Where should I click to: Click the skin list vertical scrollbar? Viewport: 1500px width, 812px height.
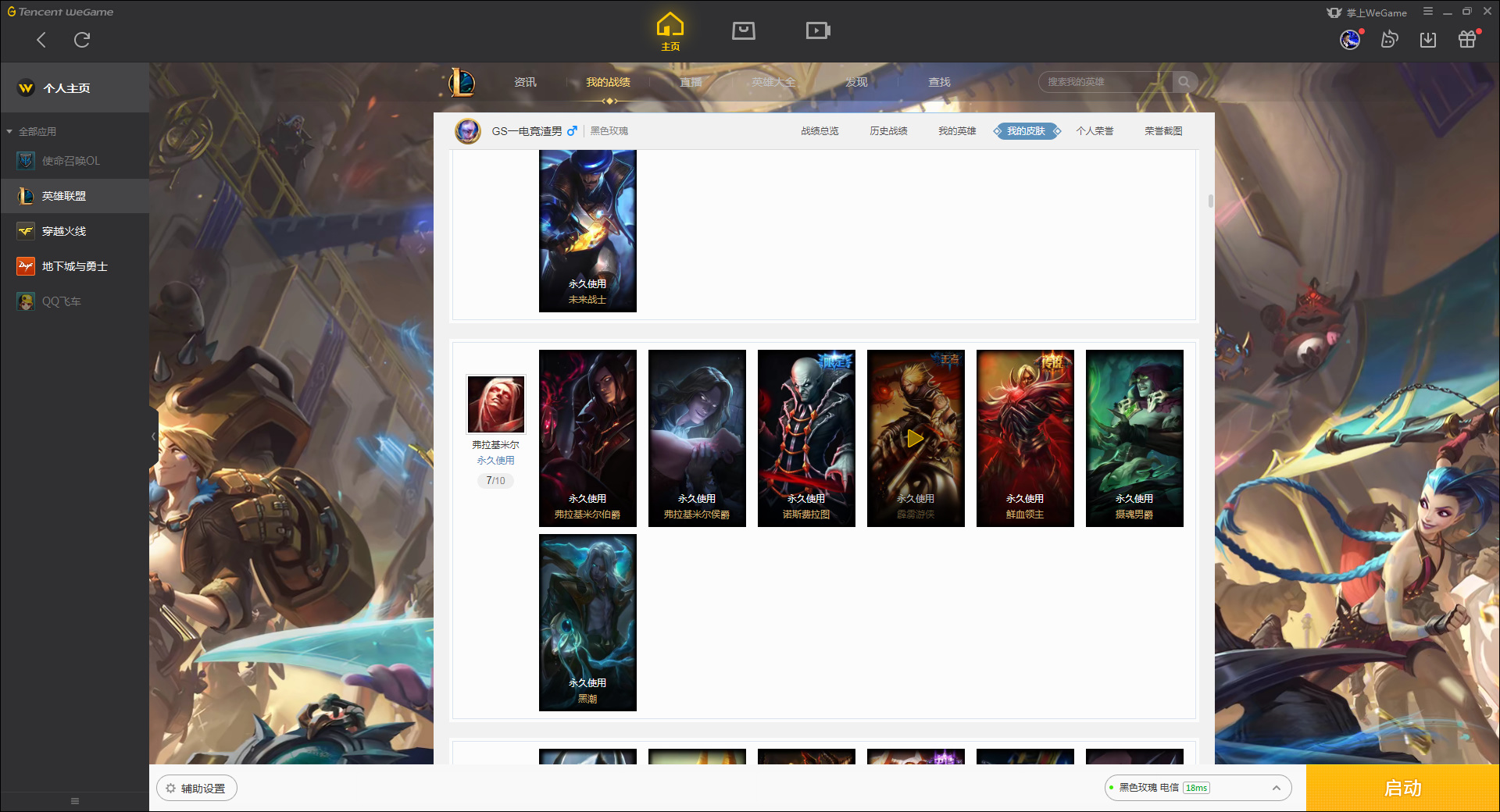pos(1211,201)
